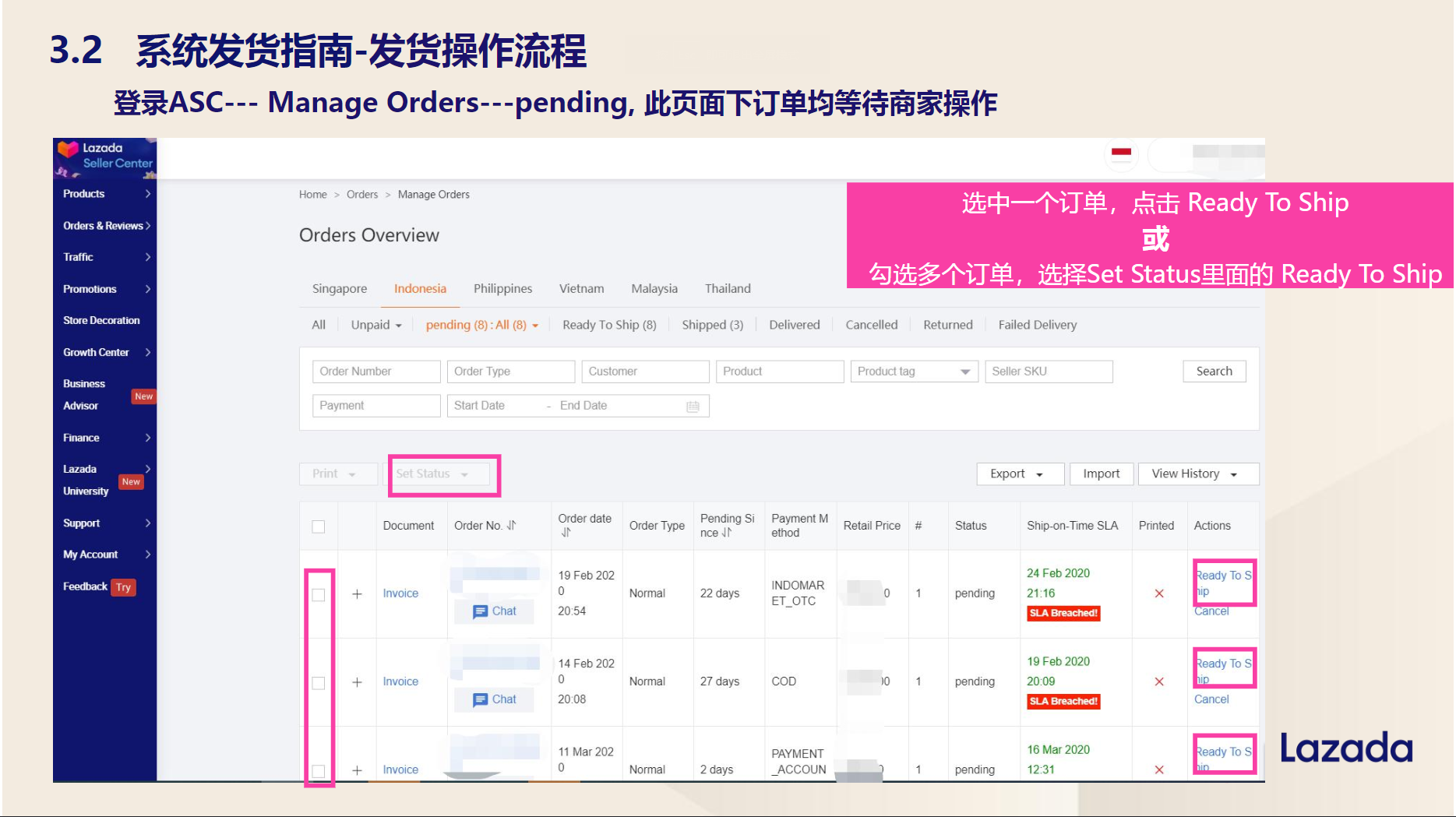Focus the Payment filter field
Screen dimensions: 1456x817
coord(376,406)
